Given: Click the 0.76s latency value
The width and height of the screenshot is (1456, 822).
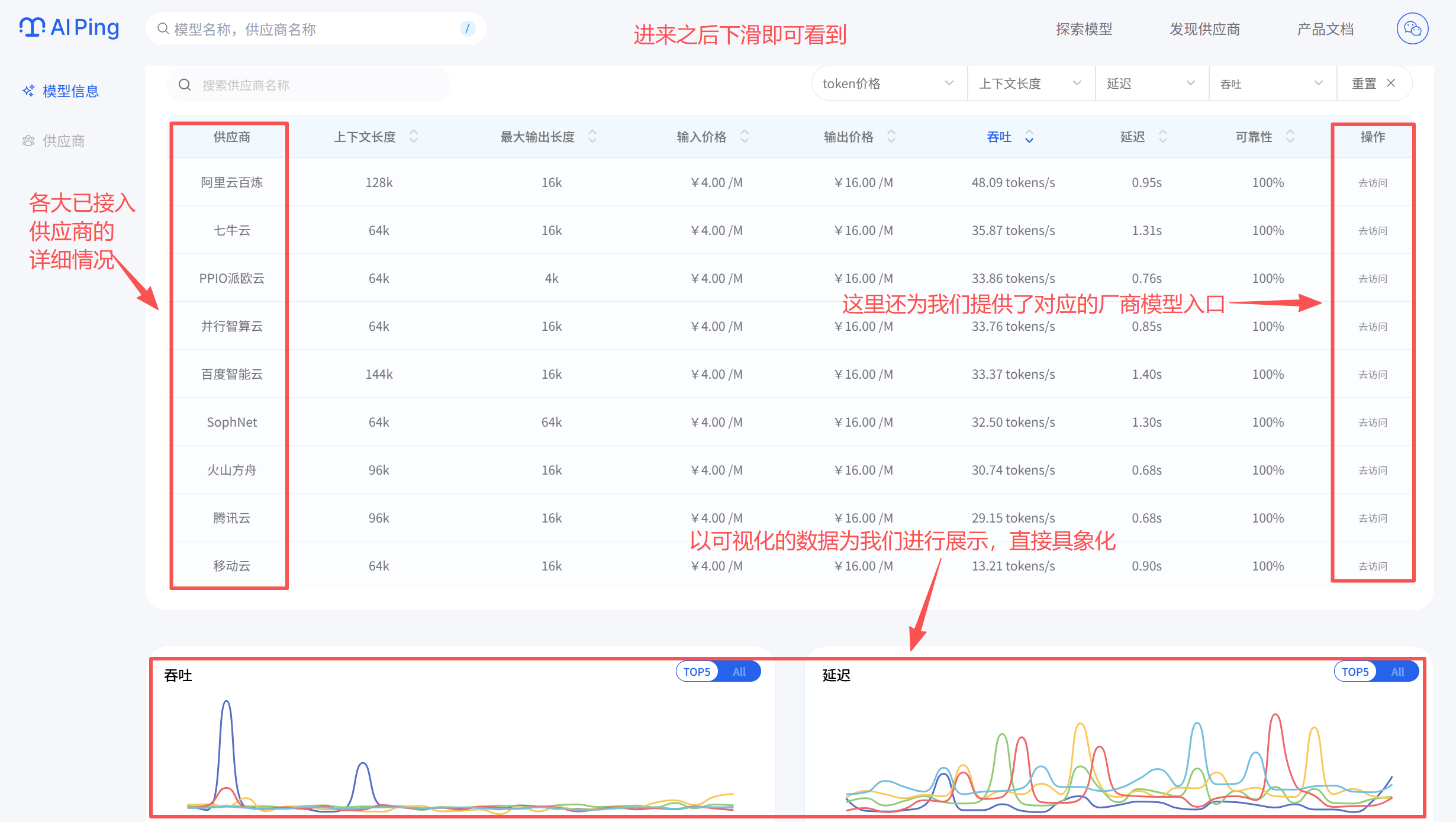Looking at the screenshot, I should [1146, 278].
